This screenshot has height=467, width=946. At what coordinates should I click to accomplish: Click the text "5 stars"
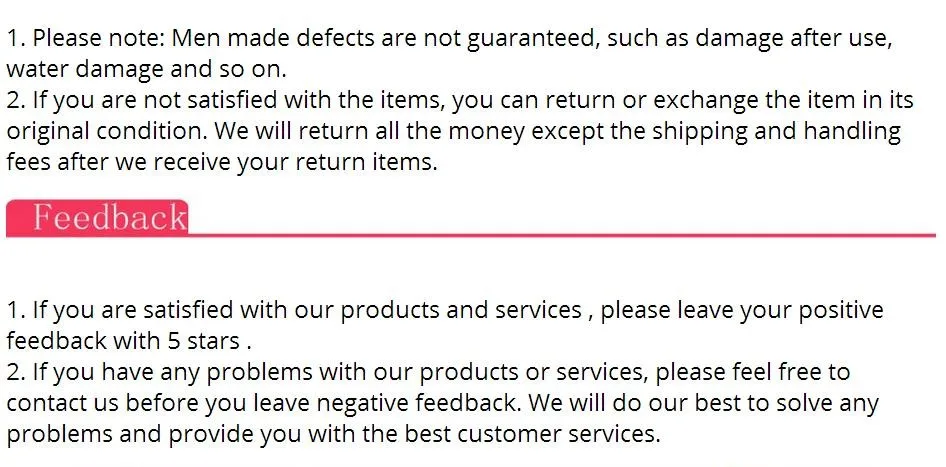pyautogui.click(x=203, y=341)
